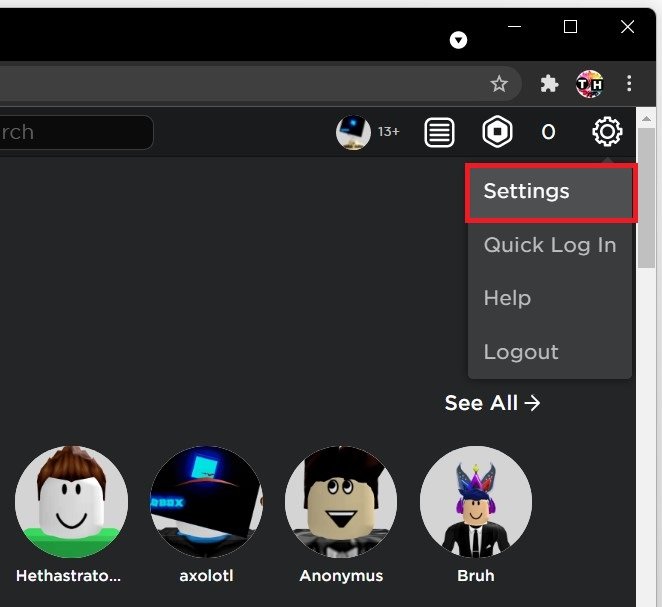Open axolotl friend avatar

click(206, 502)
